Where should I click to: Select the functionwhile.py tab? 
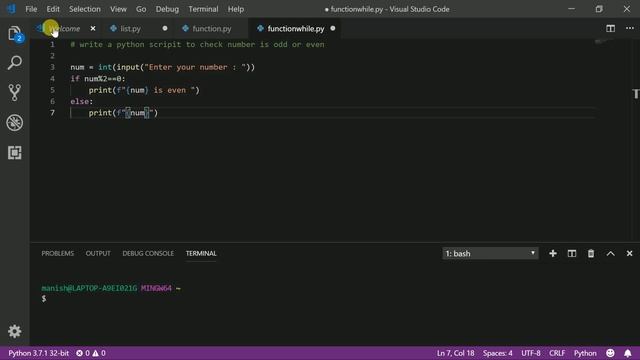coord(296,29)
